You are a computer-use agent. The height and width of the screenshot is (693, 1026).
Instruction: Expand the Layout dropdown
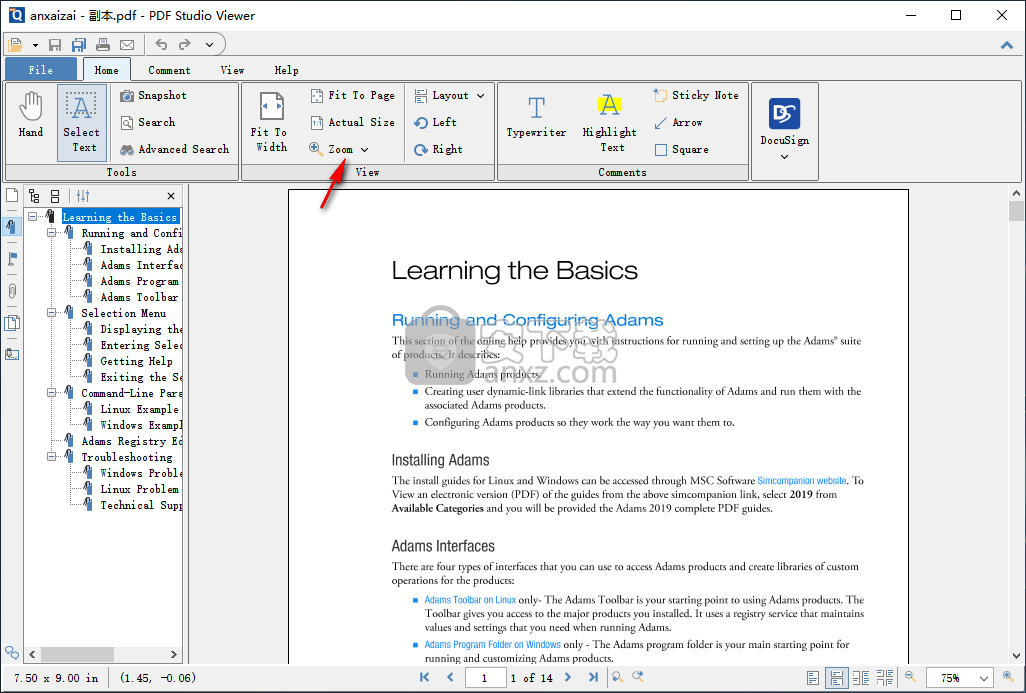point(480,96)
